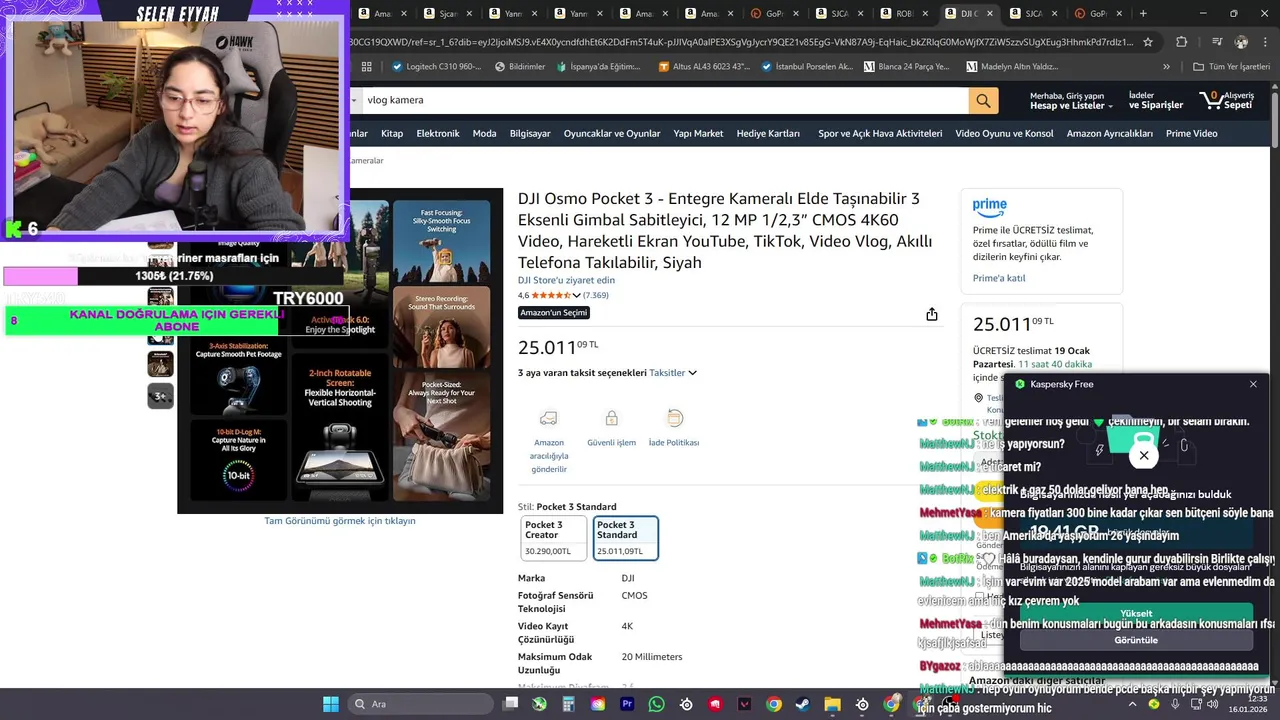Screen dimensions: 1280x720
Task: Click the Windows taskbar Ara search box
Action: [x=420, y=704]
